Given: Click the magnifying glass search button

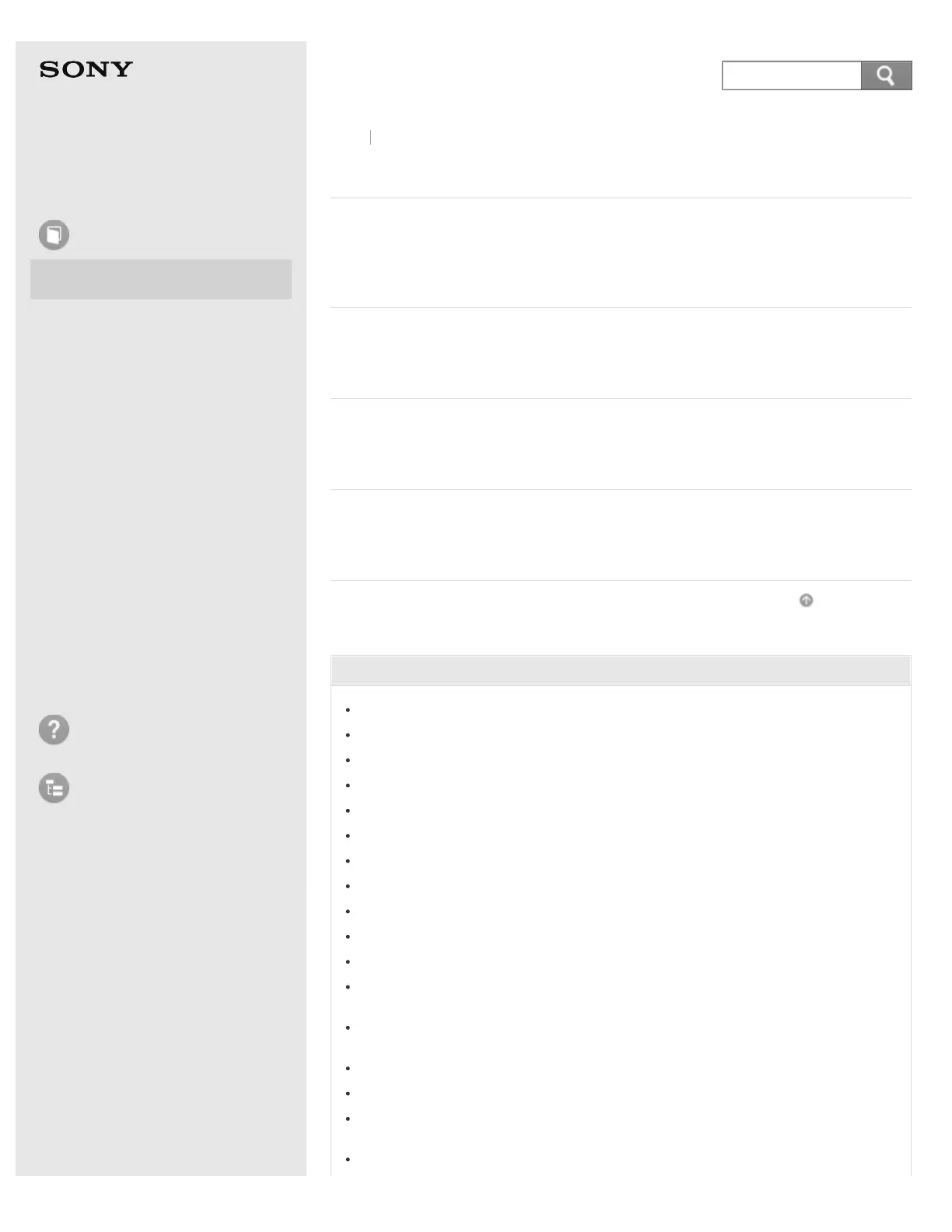Looking at the screenshot, I should click(x=886, y=75).
